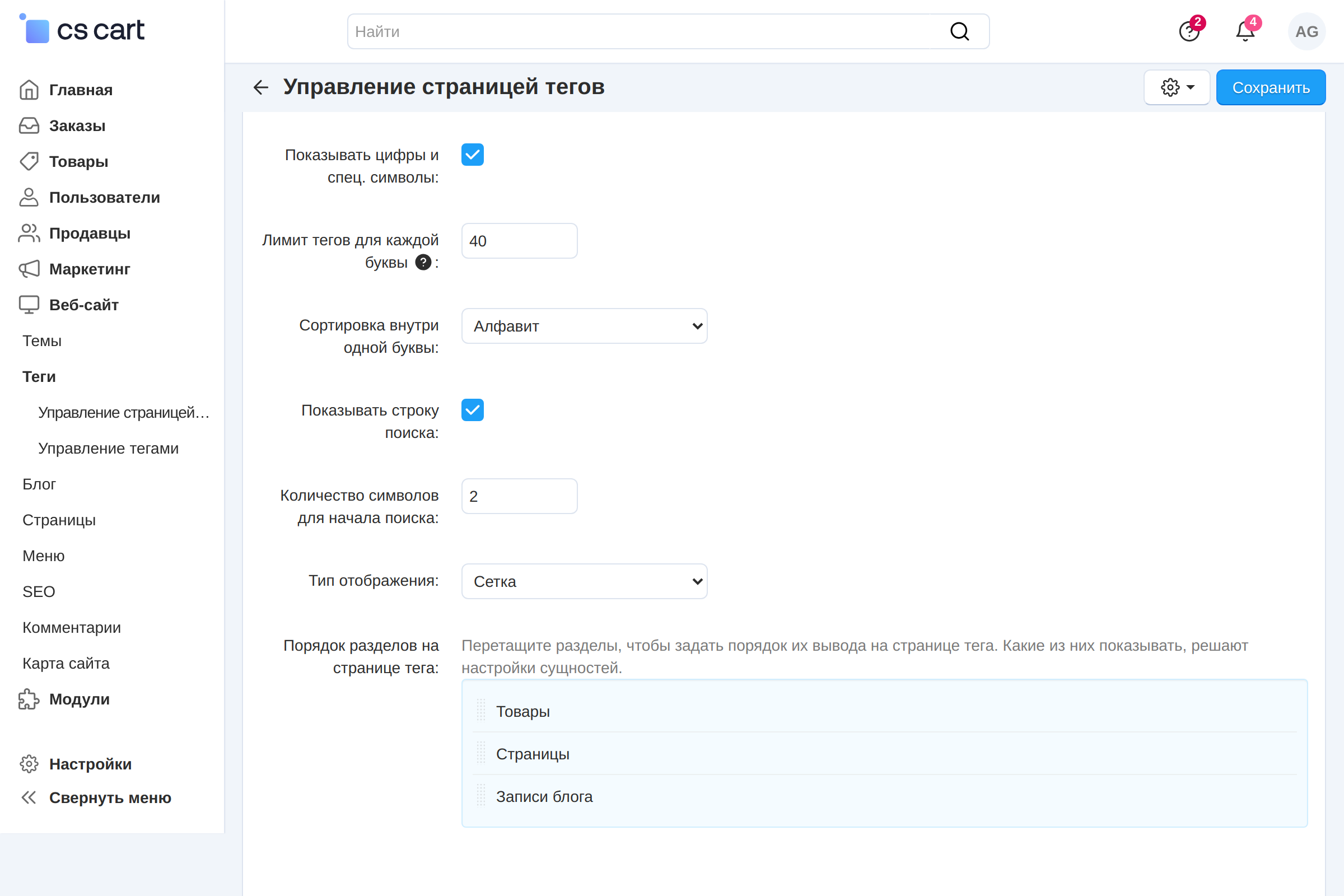Click the Пользователи person icon
This screenshot has height=896, width=1344.
point(29,197)
